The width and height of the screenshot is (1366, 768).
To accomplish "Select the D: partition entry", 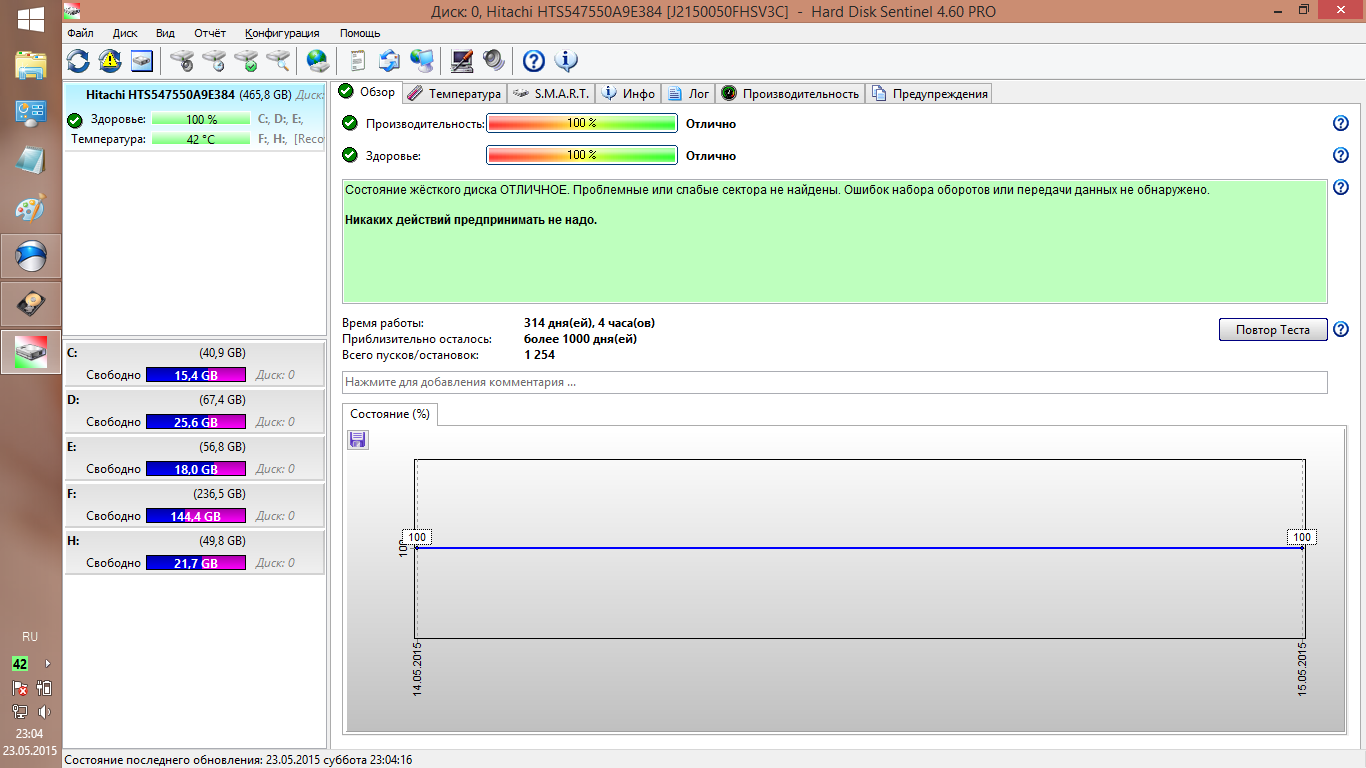I will click(x=195, y=410).
